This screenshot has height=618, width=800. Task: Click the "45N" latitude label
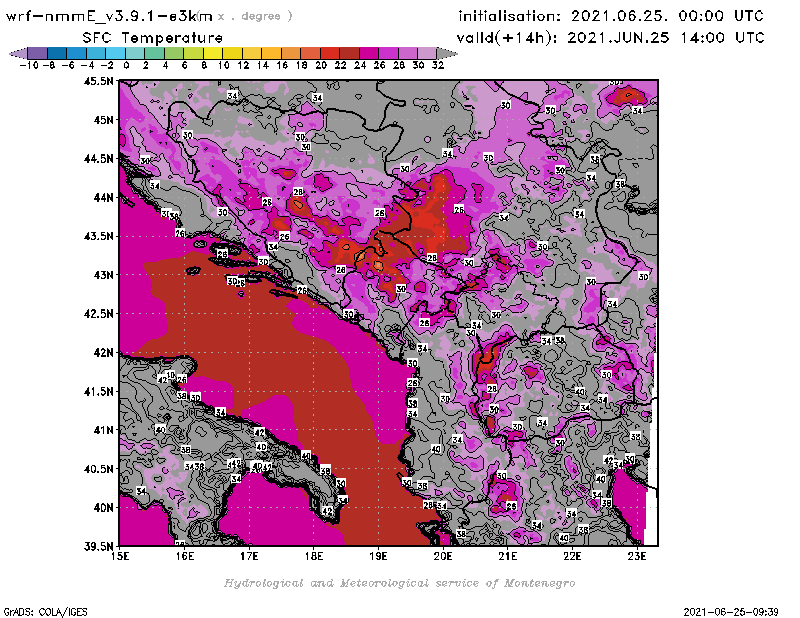tap(103, 120)
